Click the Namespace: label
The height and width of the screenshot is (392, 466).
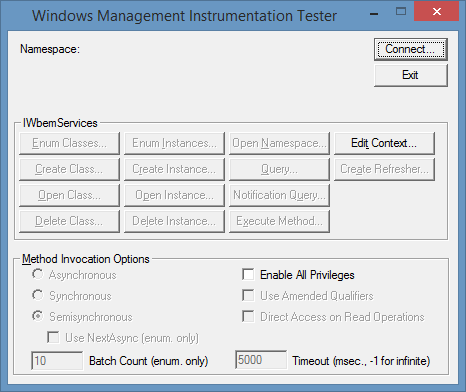pos(50,49)
